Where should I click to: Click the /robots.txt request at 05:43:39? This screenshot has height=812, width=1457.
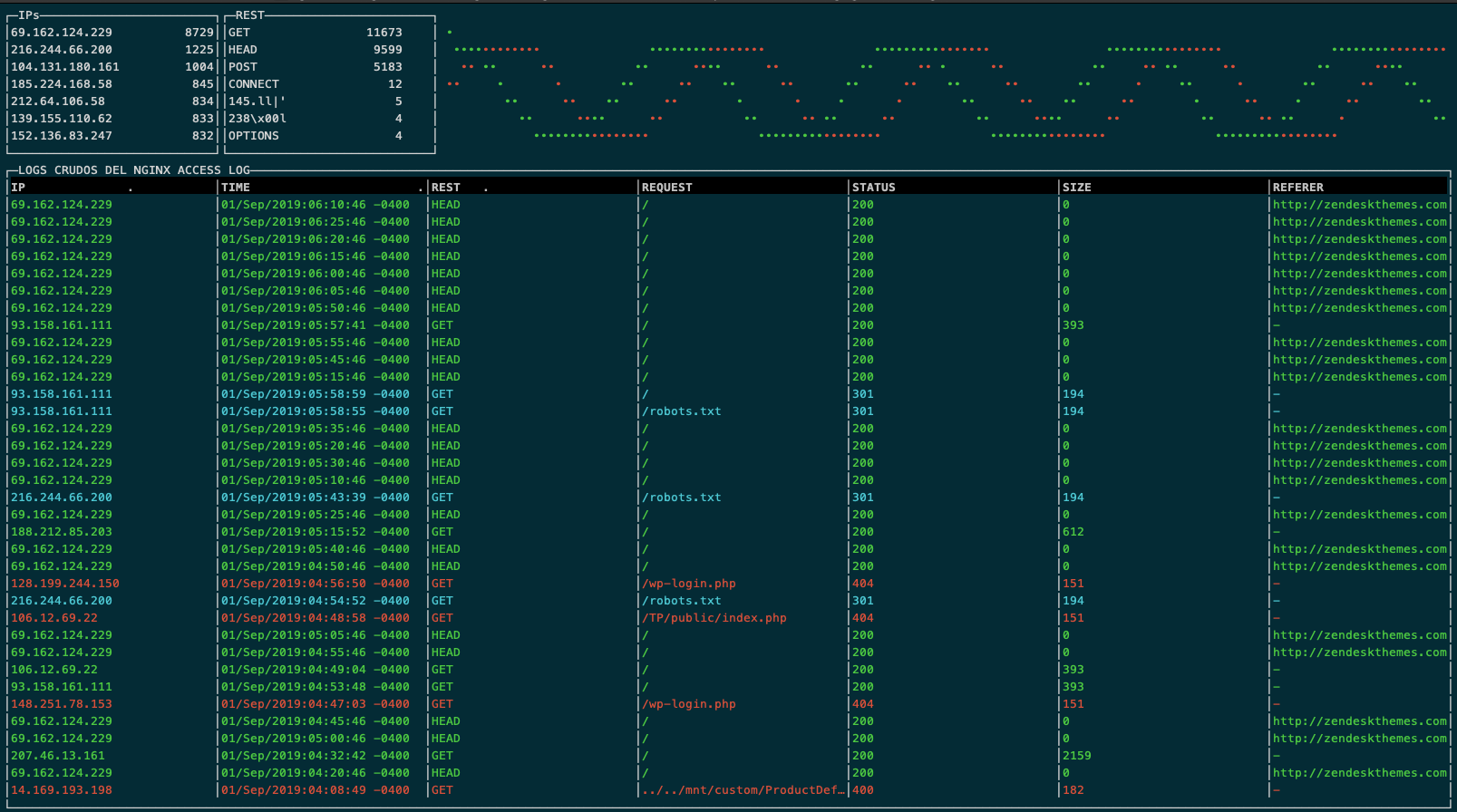coord(682,497)
